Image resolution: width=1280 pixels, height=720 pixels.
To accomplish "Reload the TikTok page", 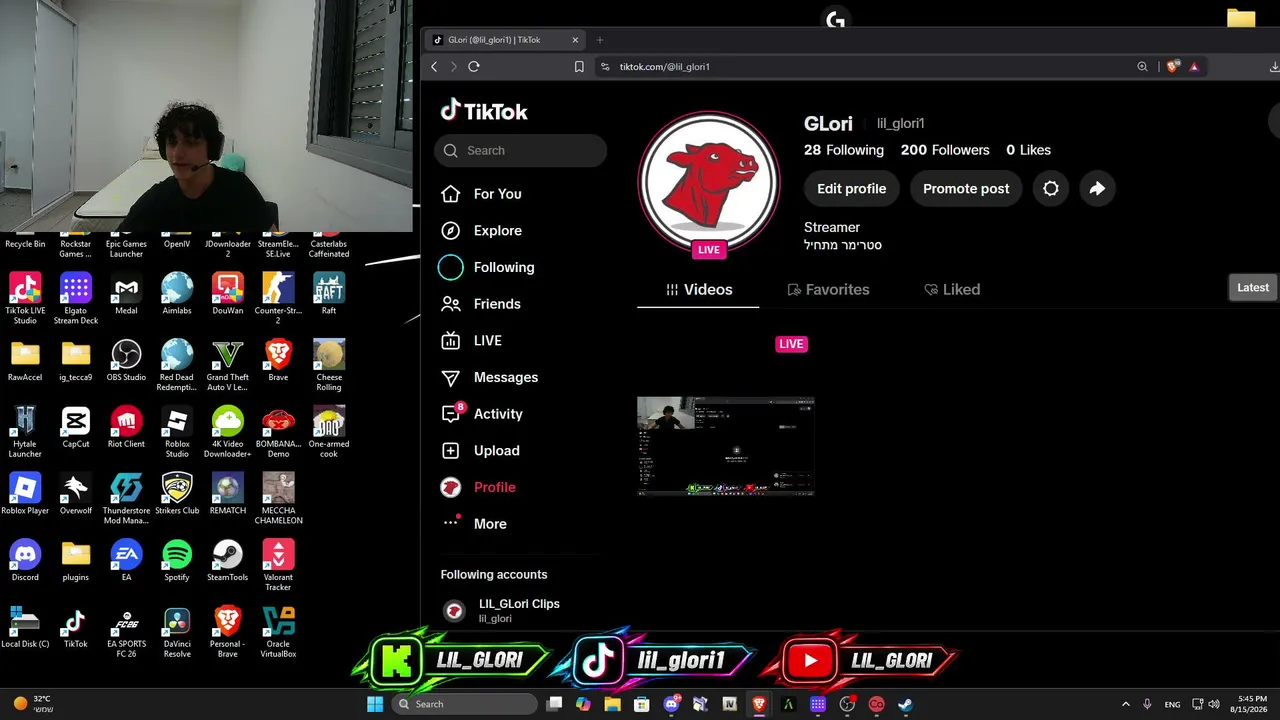I will click(x=474, y=67).
